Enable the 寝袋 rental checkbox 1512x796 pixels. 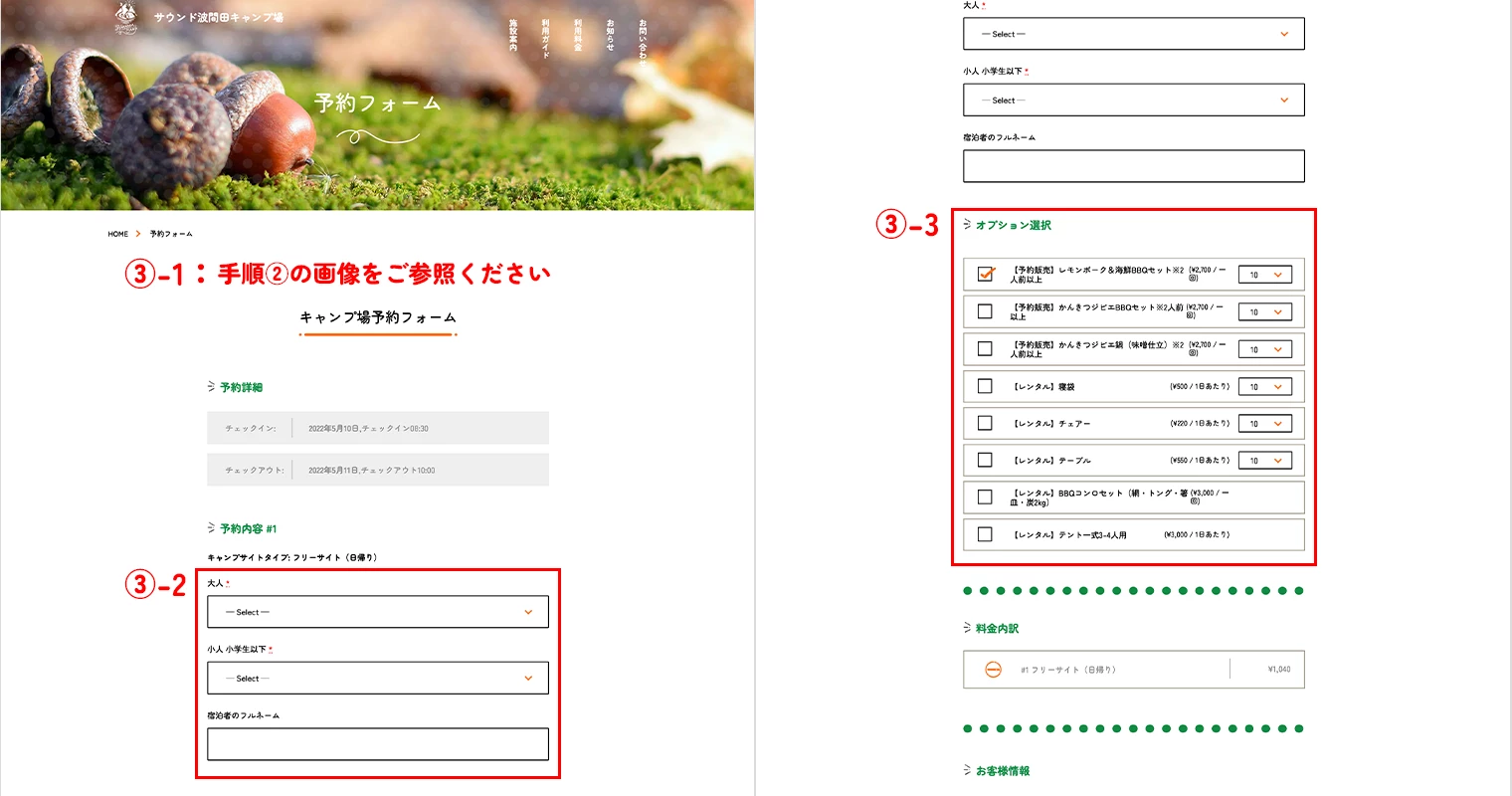(x=985, y=386)
